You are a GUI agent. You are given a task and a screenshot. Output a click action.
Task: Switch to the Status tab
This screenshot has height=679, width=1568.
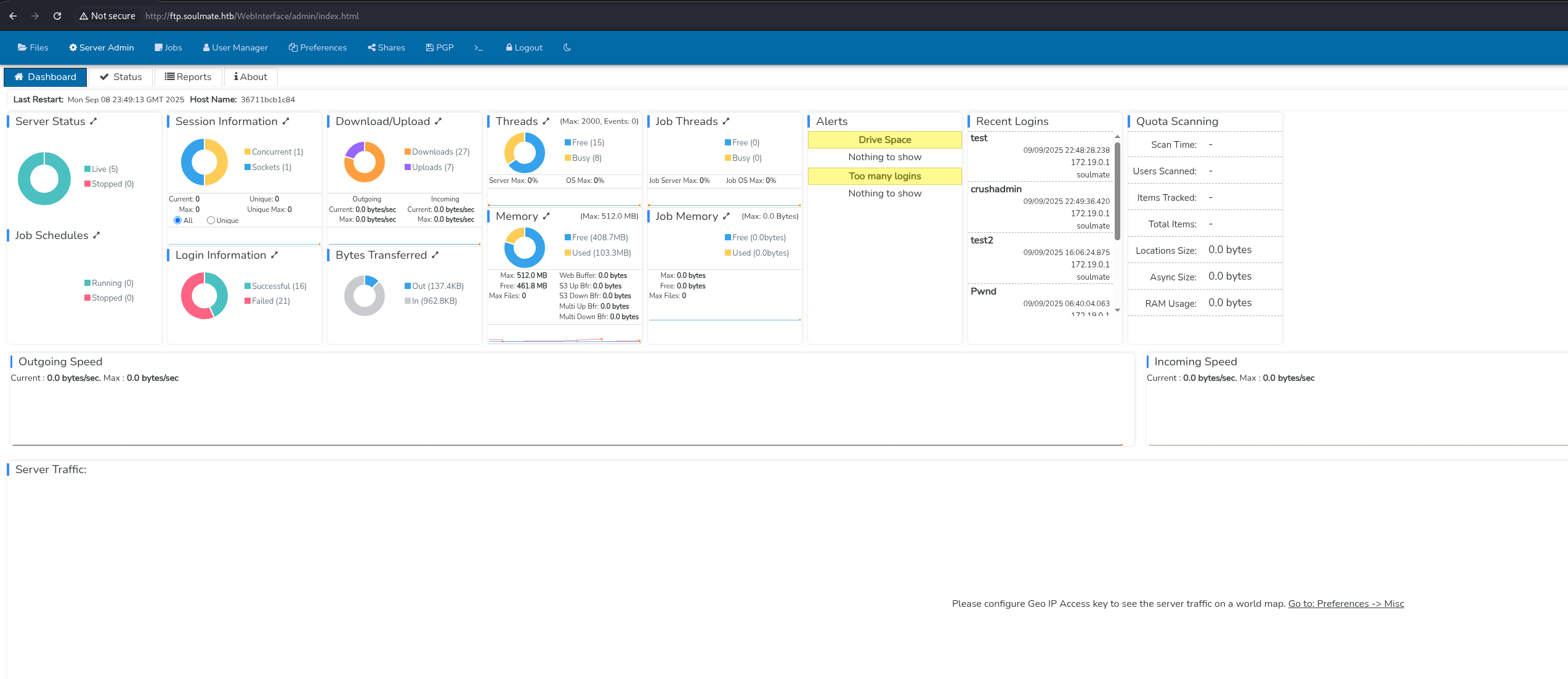[121, 76]
